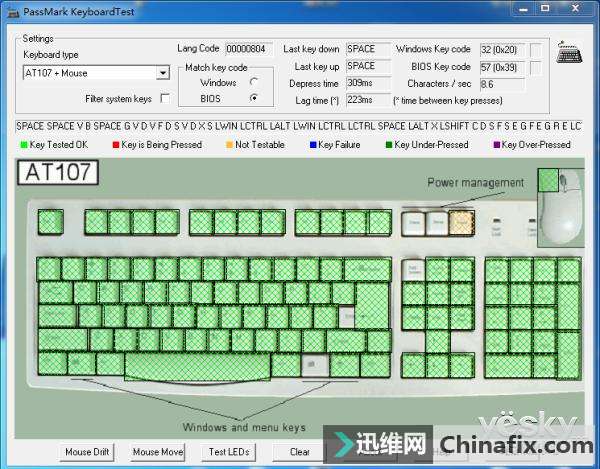The height and width of the screenshot is (469, 600).
Task: Click the untested white key in bottom row
Action: pos(315,365)
